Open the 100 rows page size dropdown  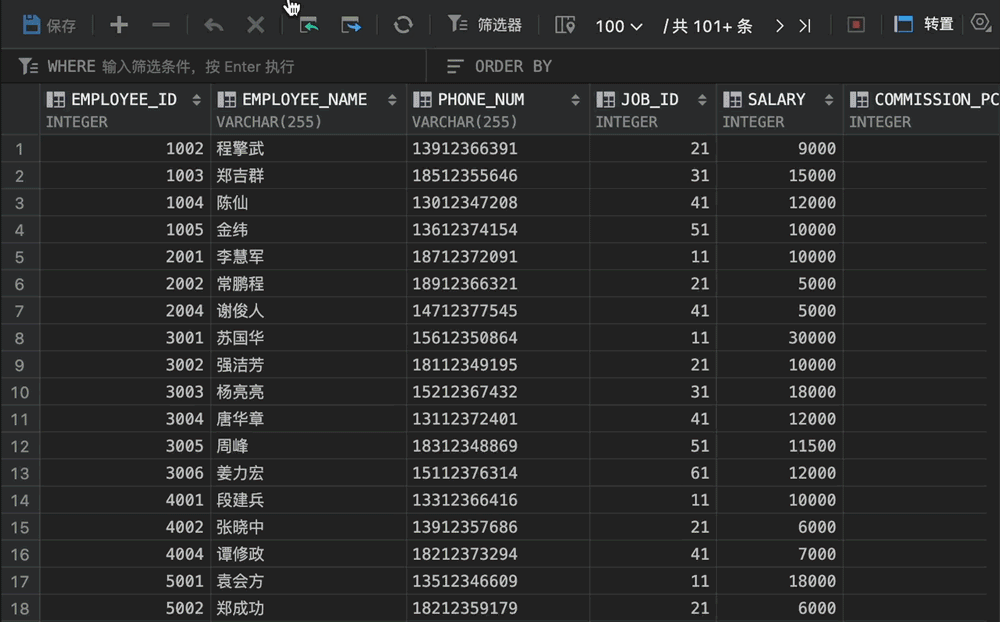tap(618, 26)
